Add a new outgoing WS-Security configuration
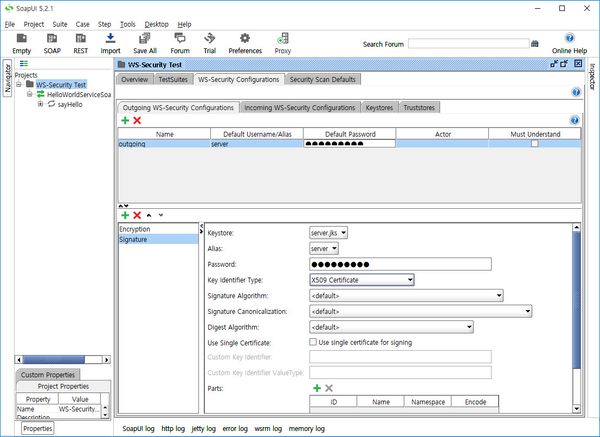 pyautogui.click(x=124, y=120)
